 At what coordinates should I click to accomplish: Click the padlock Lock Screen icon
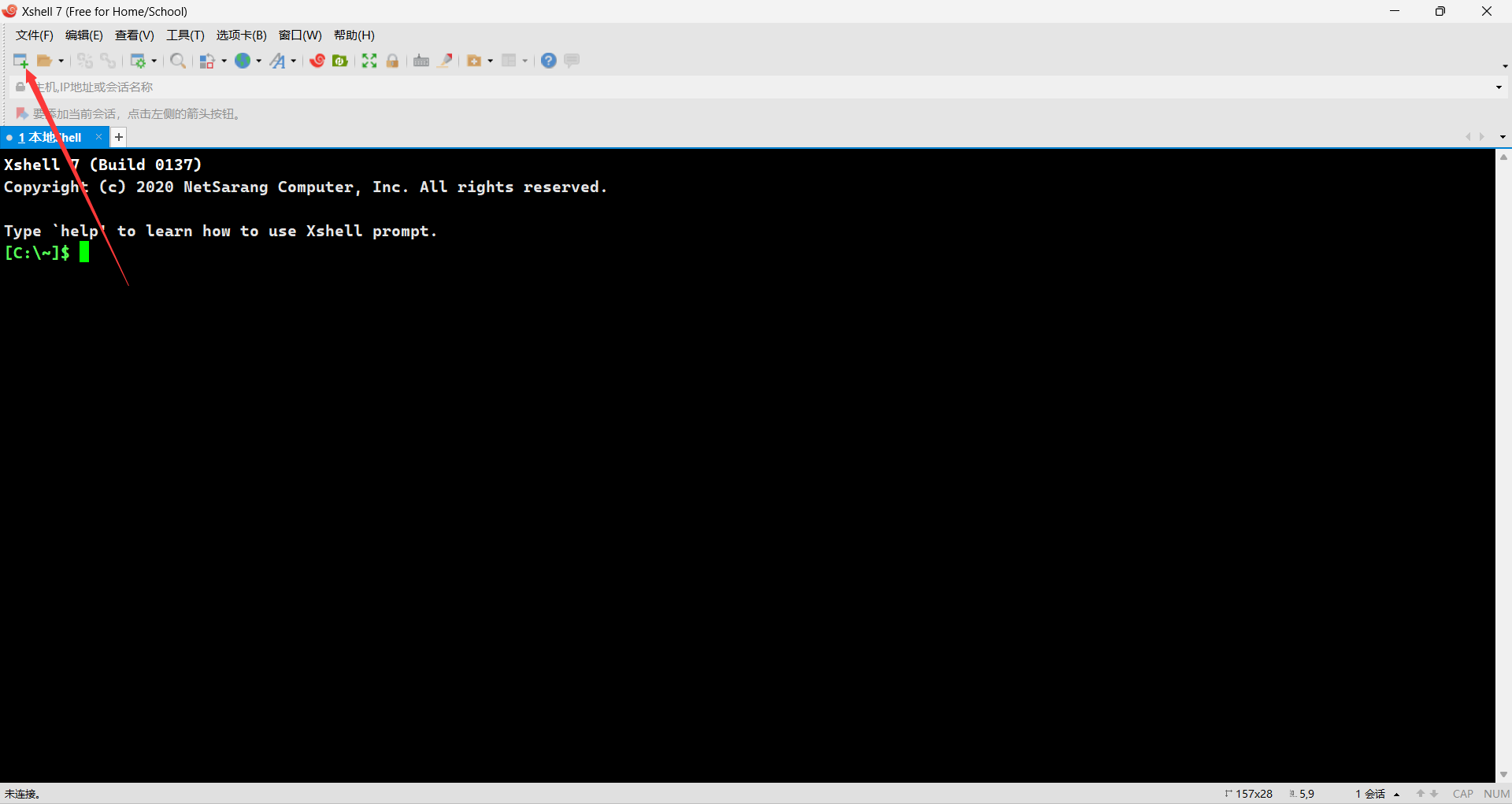392,61
